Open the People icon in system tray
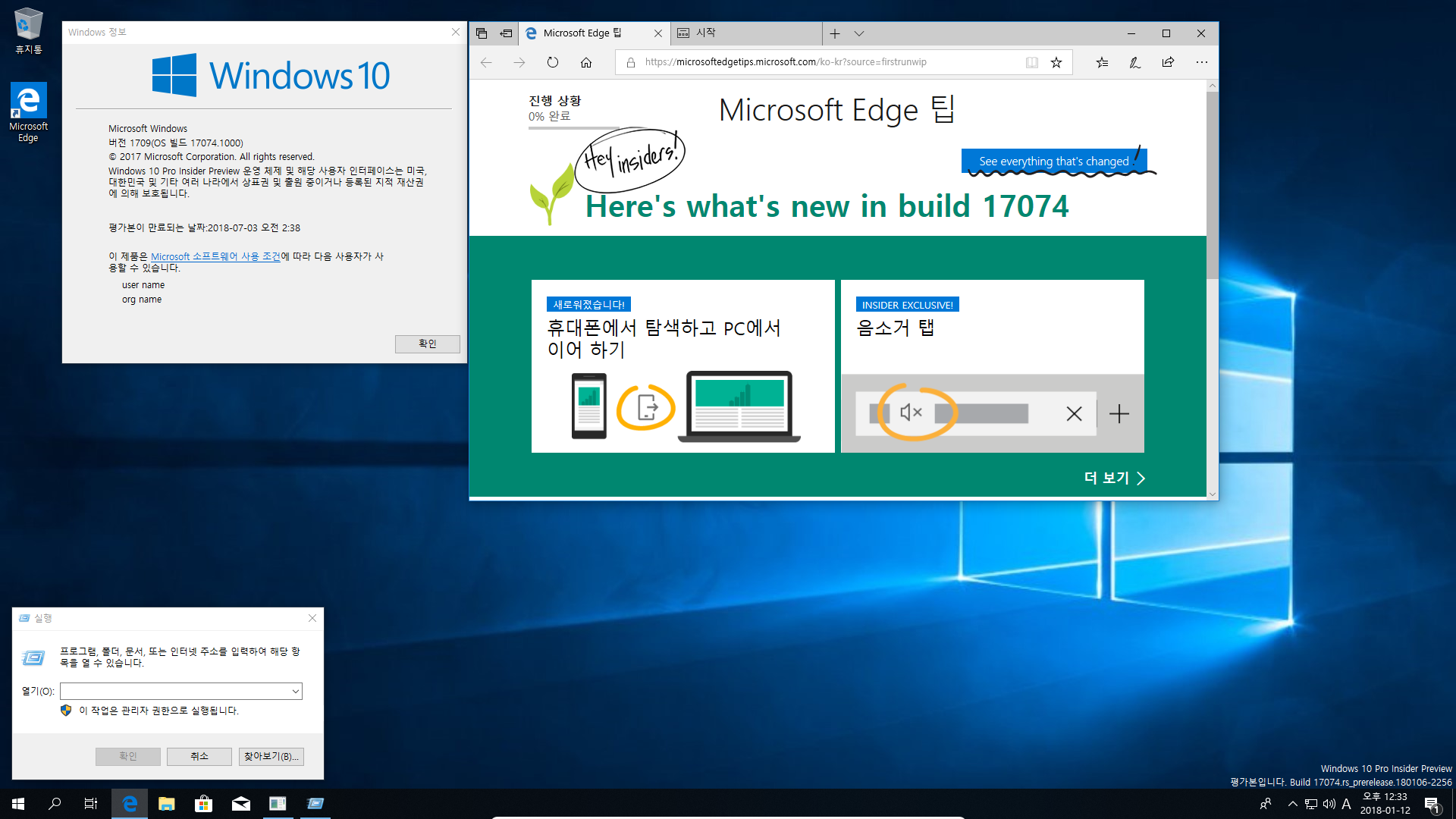The image size is (1456, 819). coord(1265,804)
